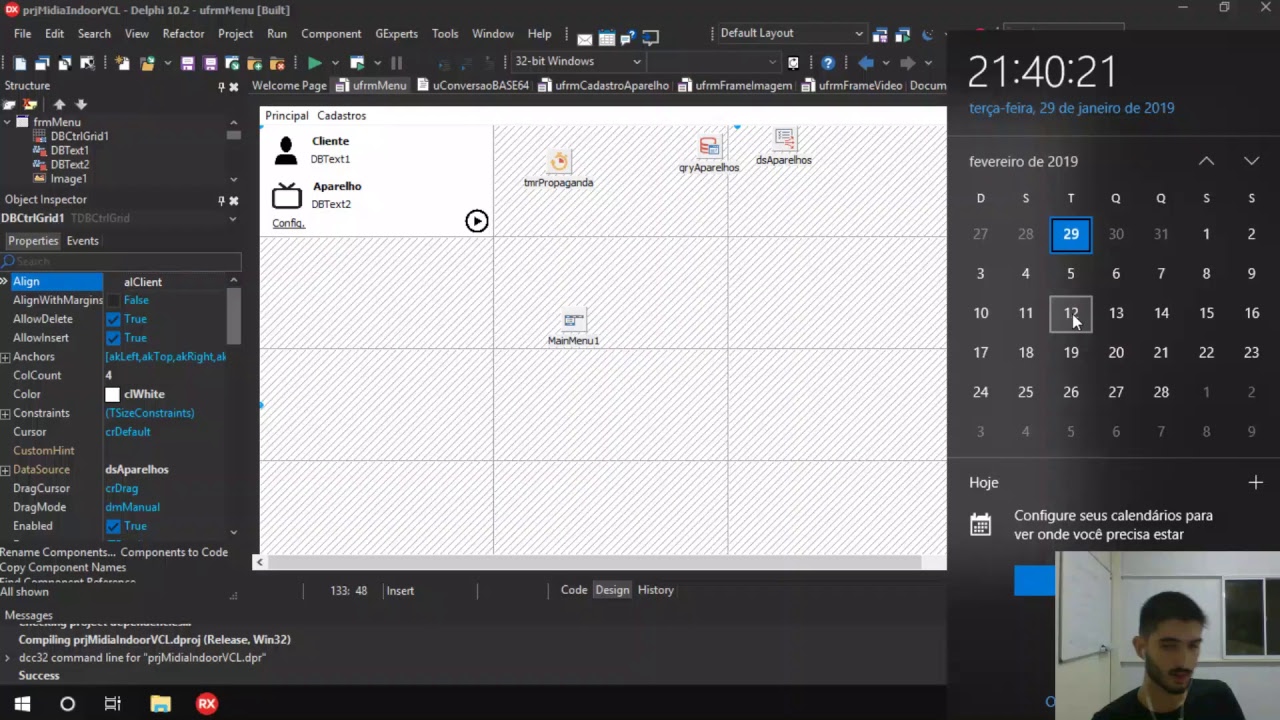
Task: Toggle the AlignWithMargins checkbox
Action: click(113, 300)
